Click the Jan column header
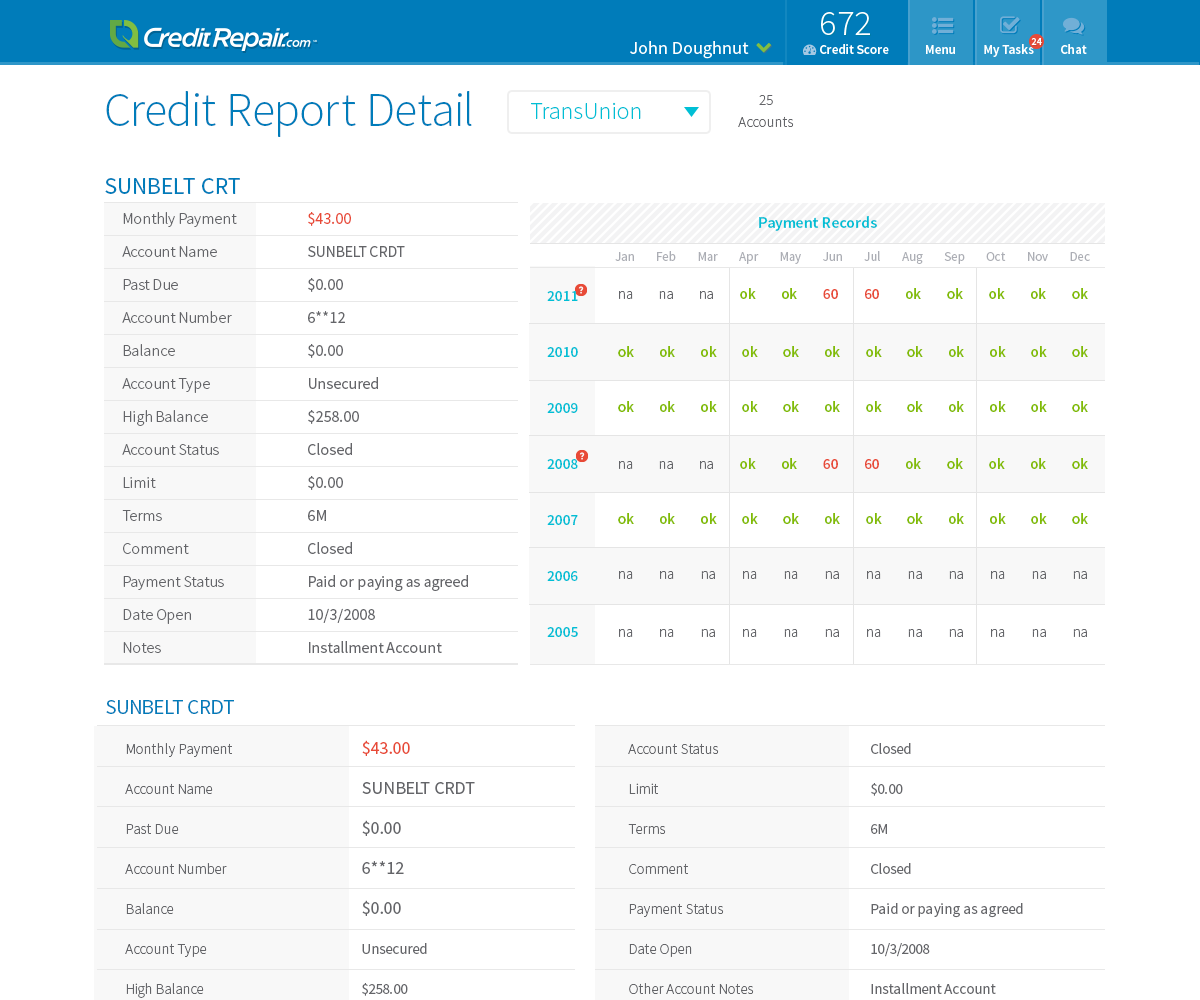Screen dimensions: 1200x1000 click(x=625, y=257)
